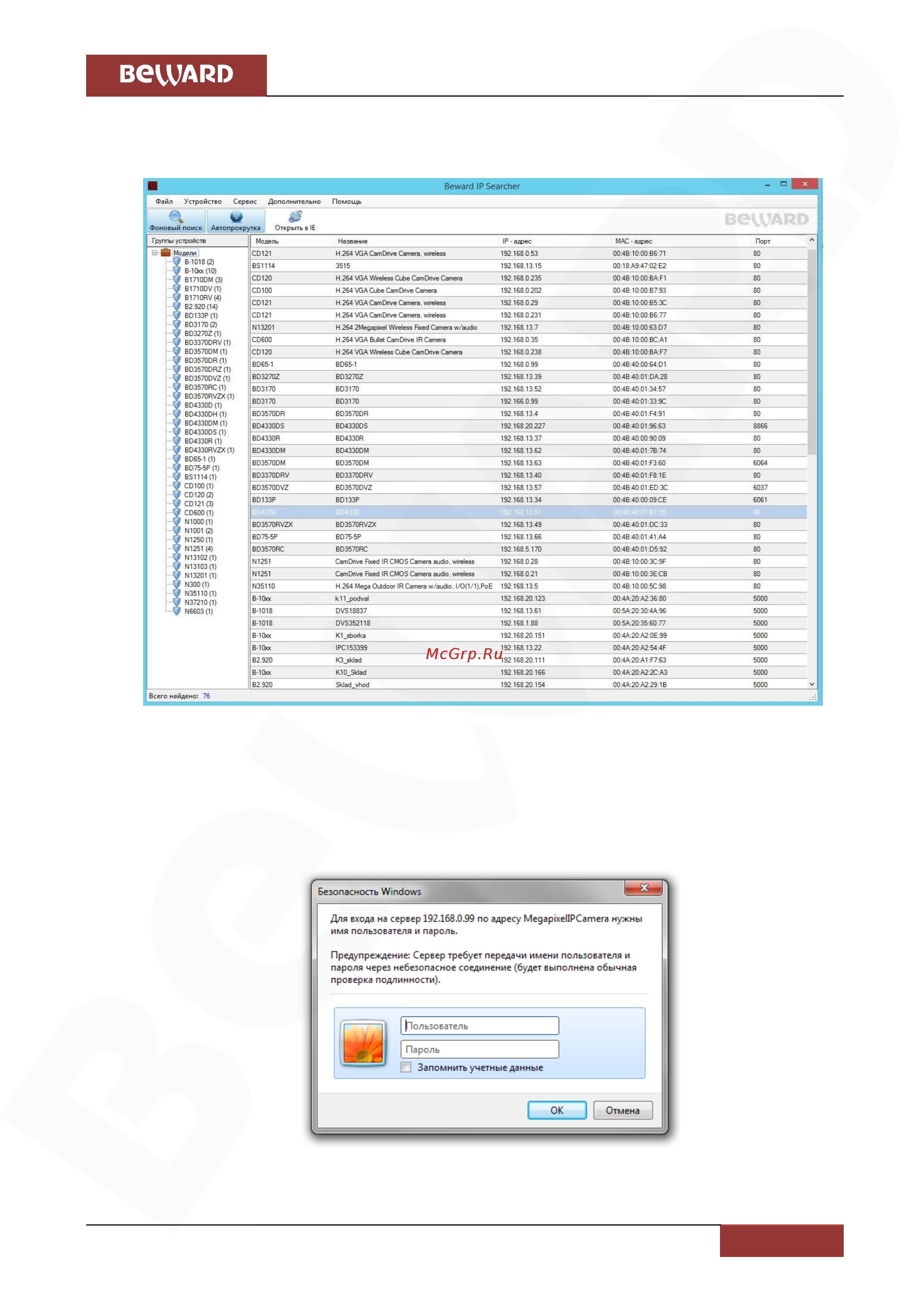Open the Устройство menu
924x1307 pixels.
[x=202, y=201]
